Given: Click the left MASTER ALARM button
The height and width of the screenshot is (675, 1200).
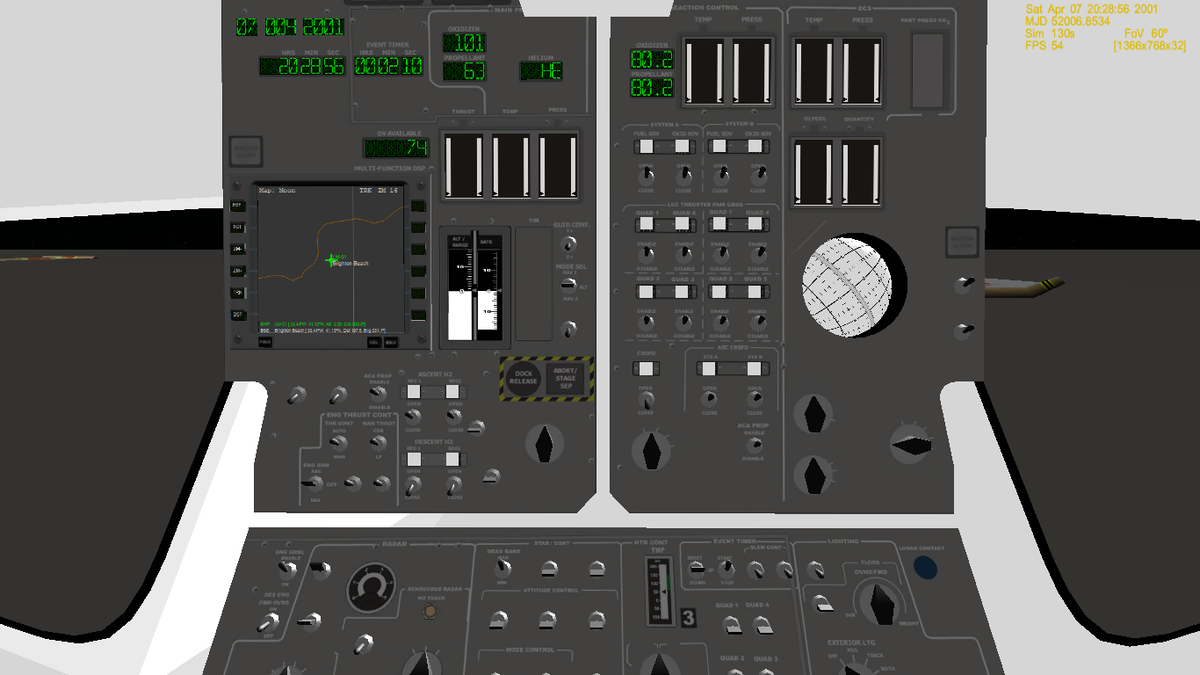Looking at the screenshot, I should coord(246,151).
